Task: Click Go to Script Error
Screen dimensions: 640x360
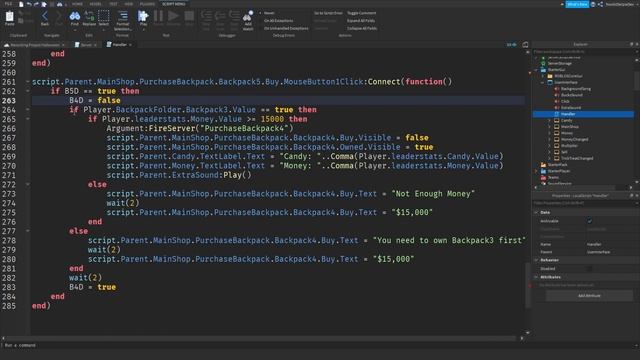Action: (328, 13)
